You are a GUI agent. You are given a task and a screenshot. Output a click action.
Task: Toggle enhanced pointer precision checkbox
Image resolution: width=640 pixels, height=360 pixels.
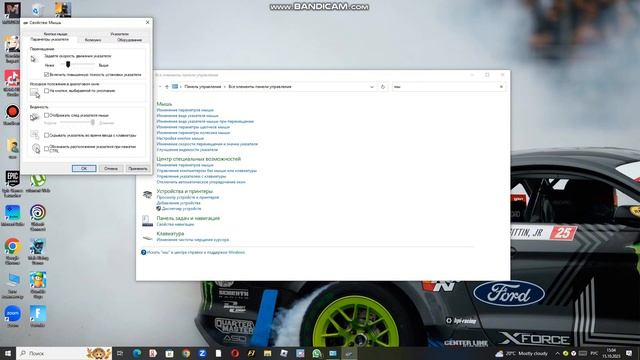click(x=47, y=75)
